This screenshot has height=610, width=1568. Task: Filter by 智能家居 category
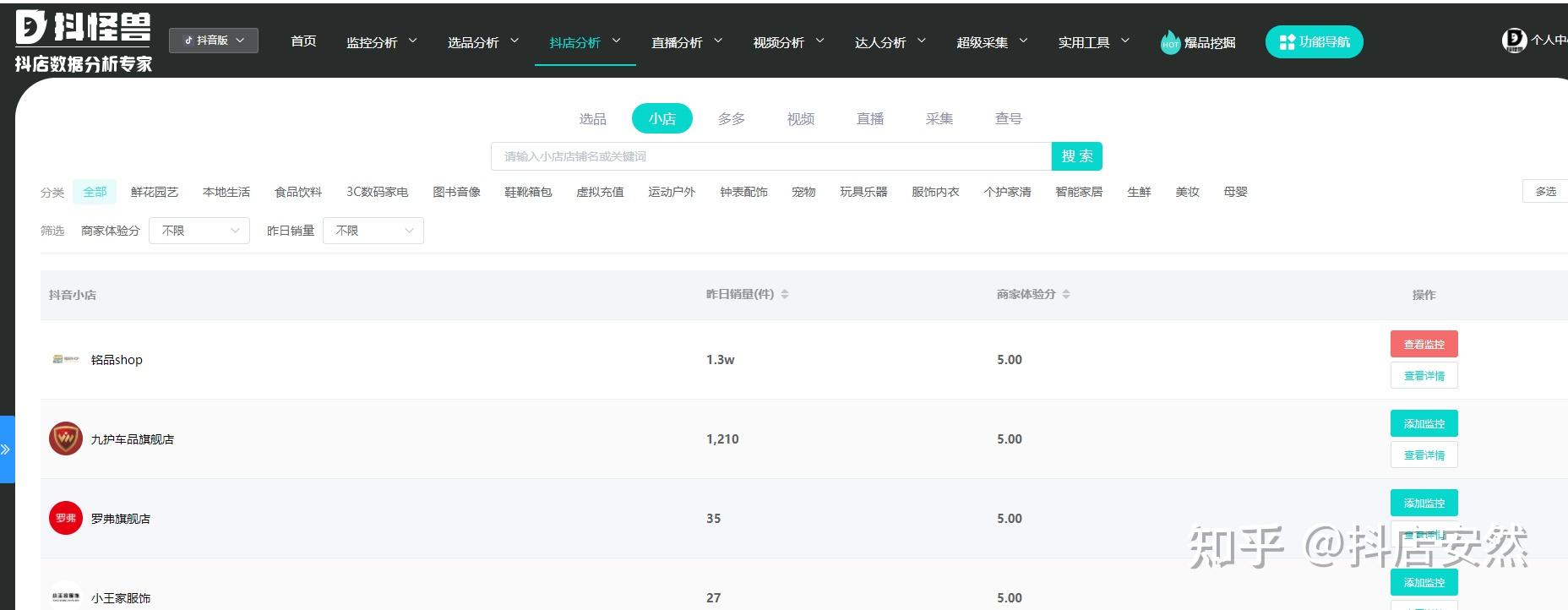pos(1079,192)
